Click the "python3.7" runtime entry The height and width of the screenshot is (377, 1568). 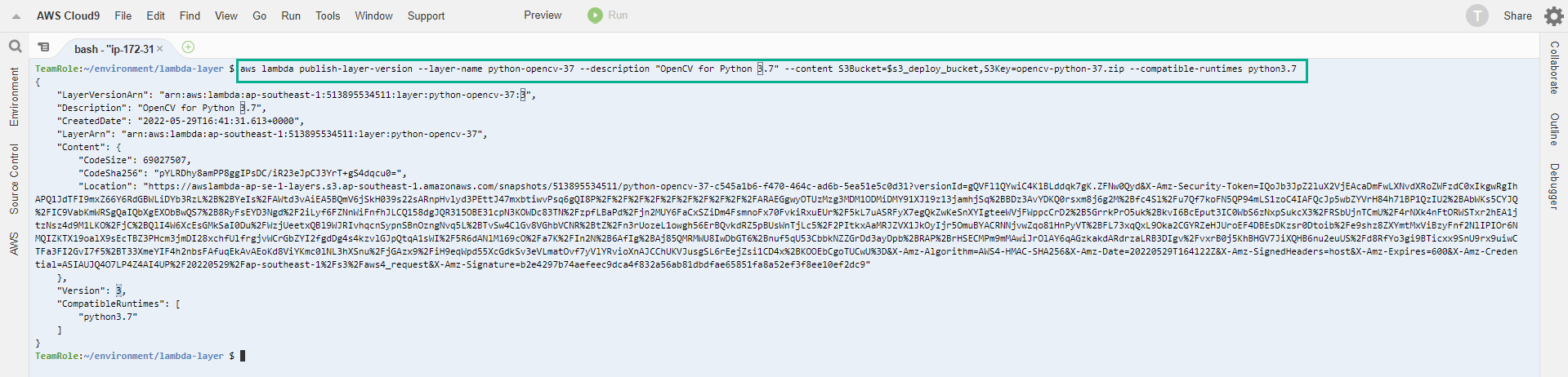108,317
